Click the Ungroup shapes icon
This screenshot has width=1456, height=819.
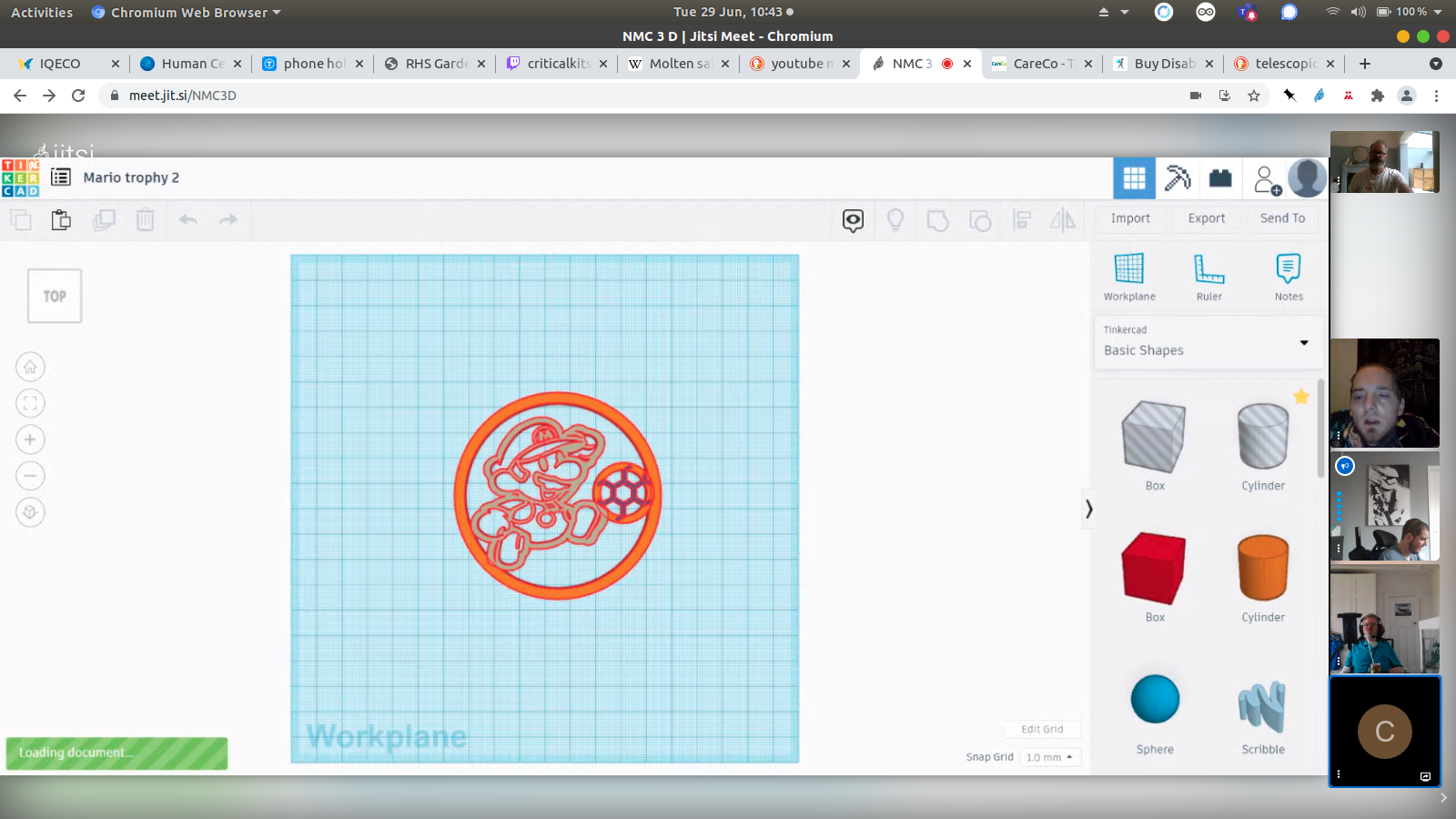pos(980,220)
